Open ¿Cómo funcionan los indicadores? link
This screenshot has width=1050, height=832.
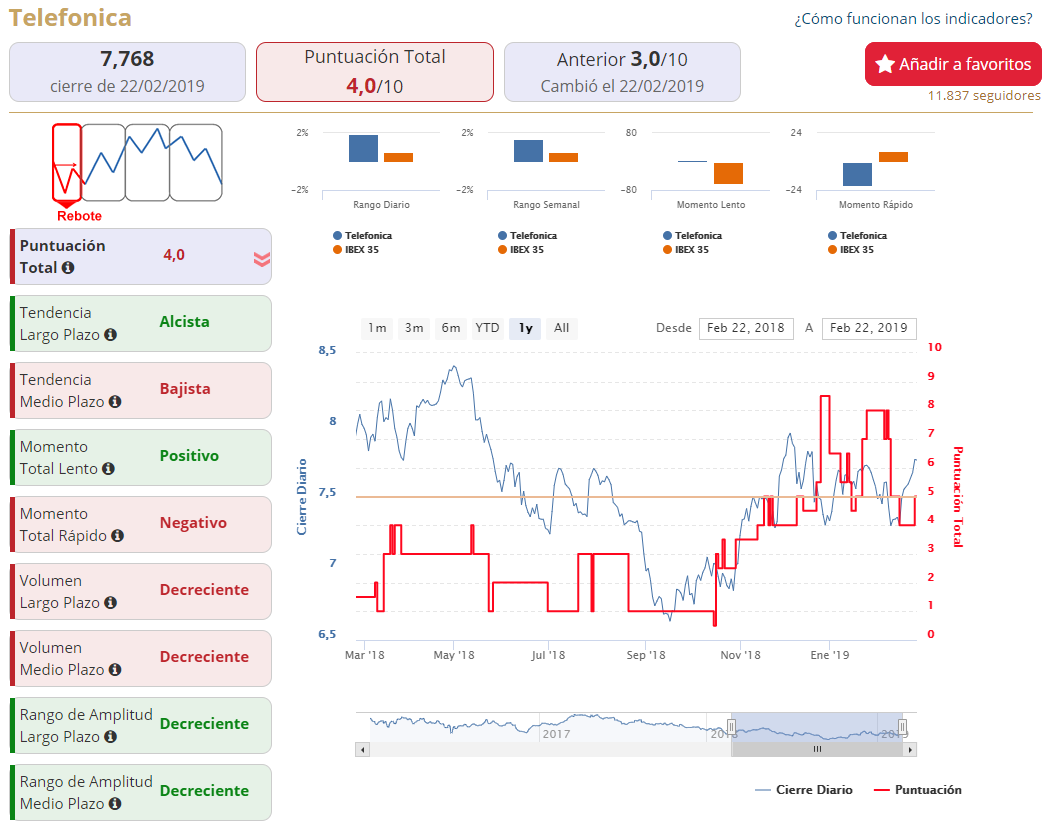click(x=913, y=19)
